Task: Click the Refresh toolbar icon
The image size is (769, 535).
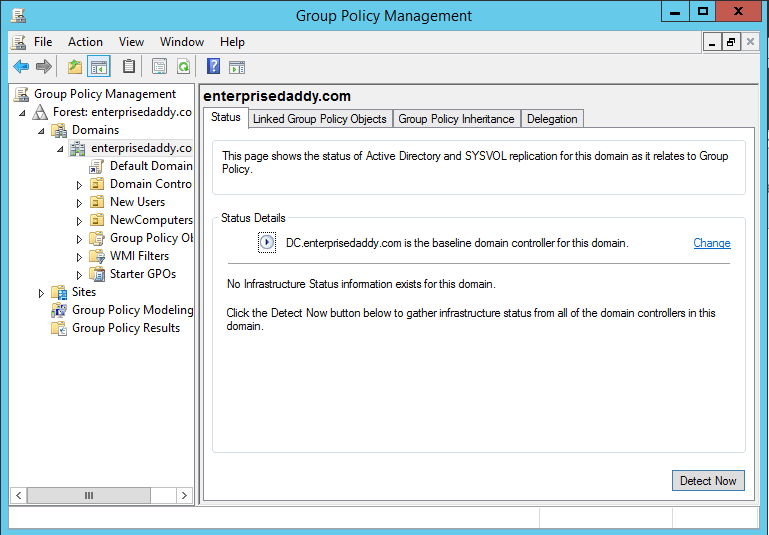Action: (184, 67)
